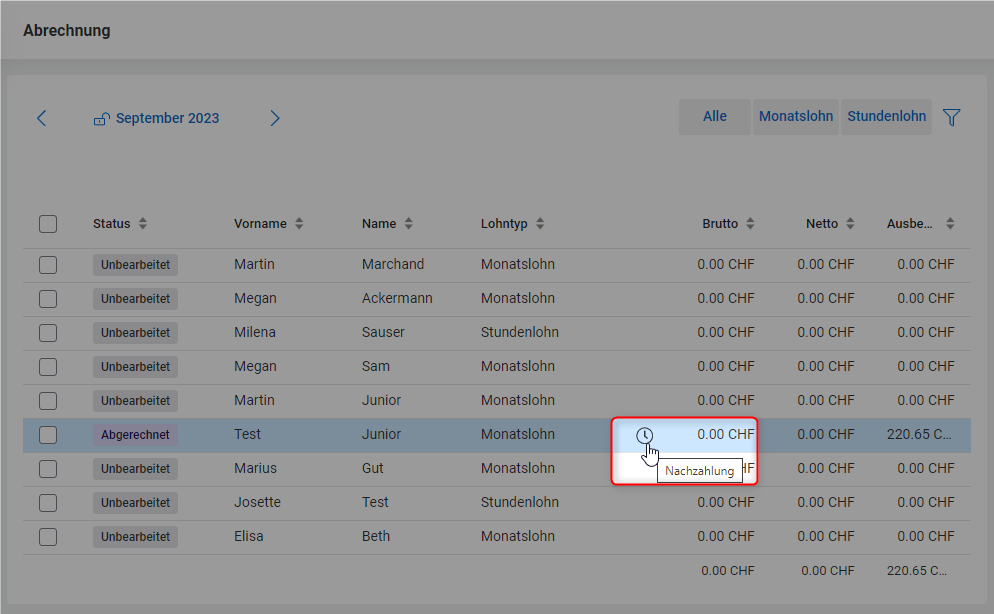994x614 pixels.
Task: Switch to the Stundenlohn filter tab
Action: pyautogui.click(x=886, y=117)
